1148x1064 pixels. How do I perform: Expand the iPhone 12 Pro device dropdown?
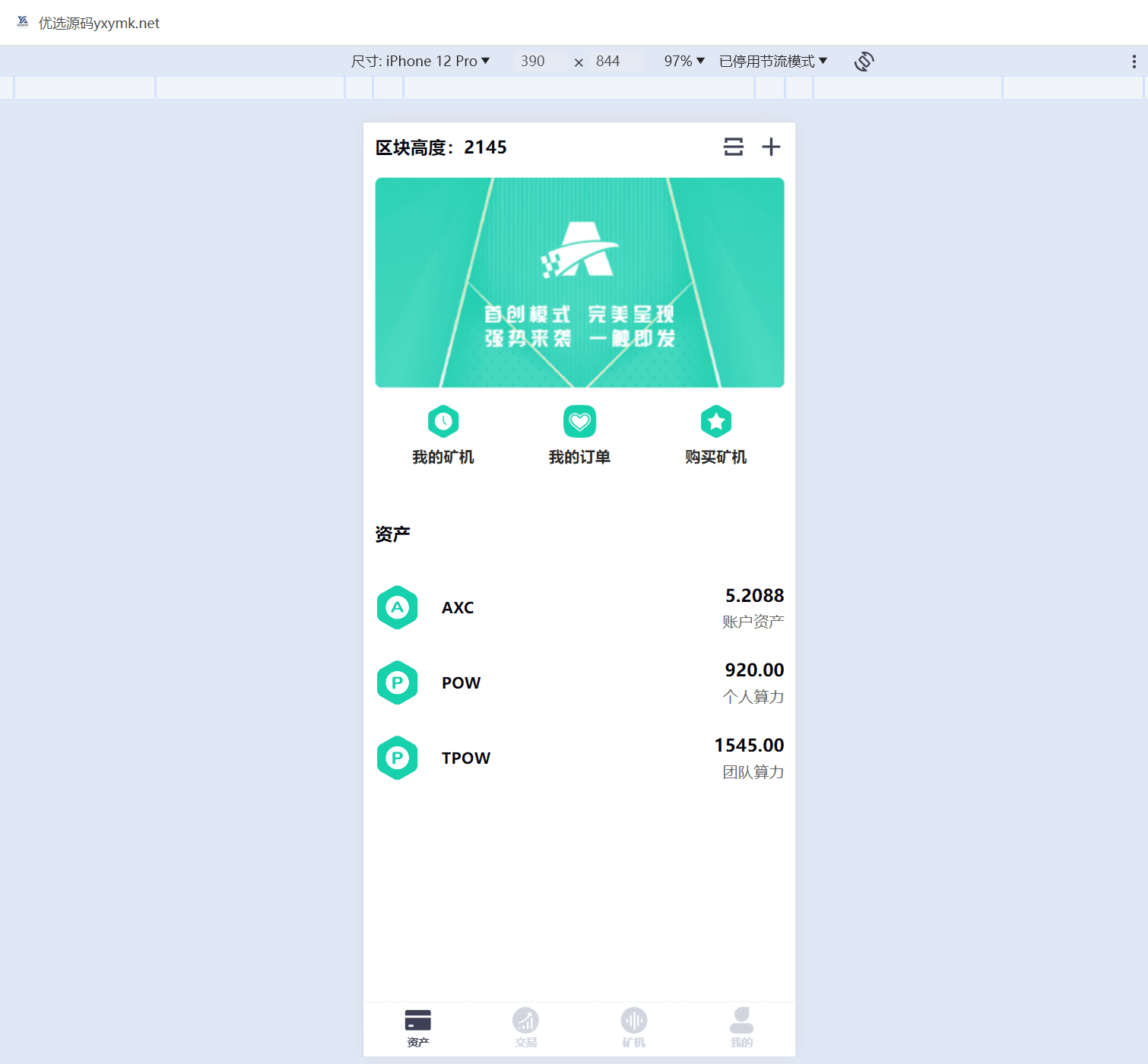tap(420, 62)
